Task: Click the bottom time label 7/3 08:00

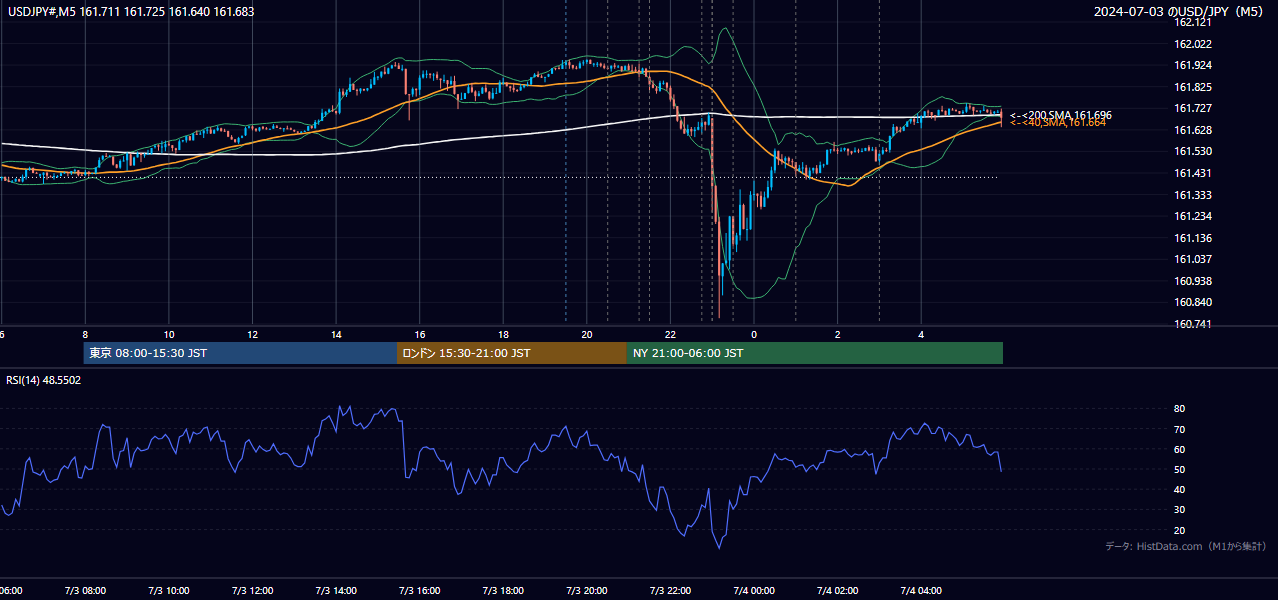Action: tap(85, 591)
